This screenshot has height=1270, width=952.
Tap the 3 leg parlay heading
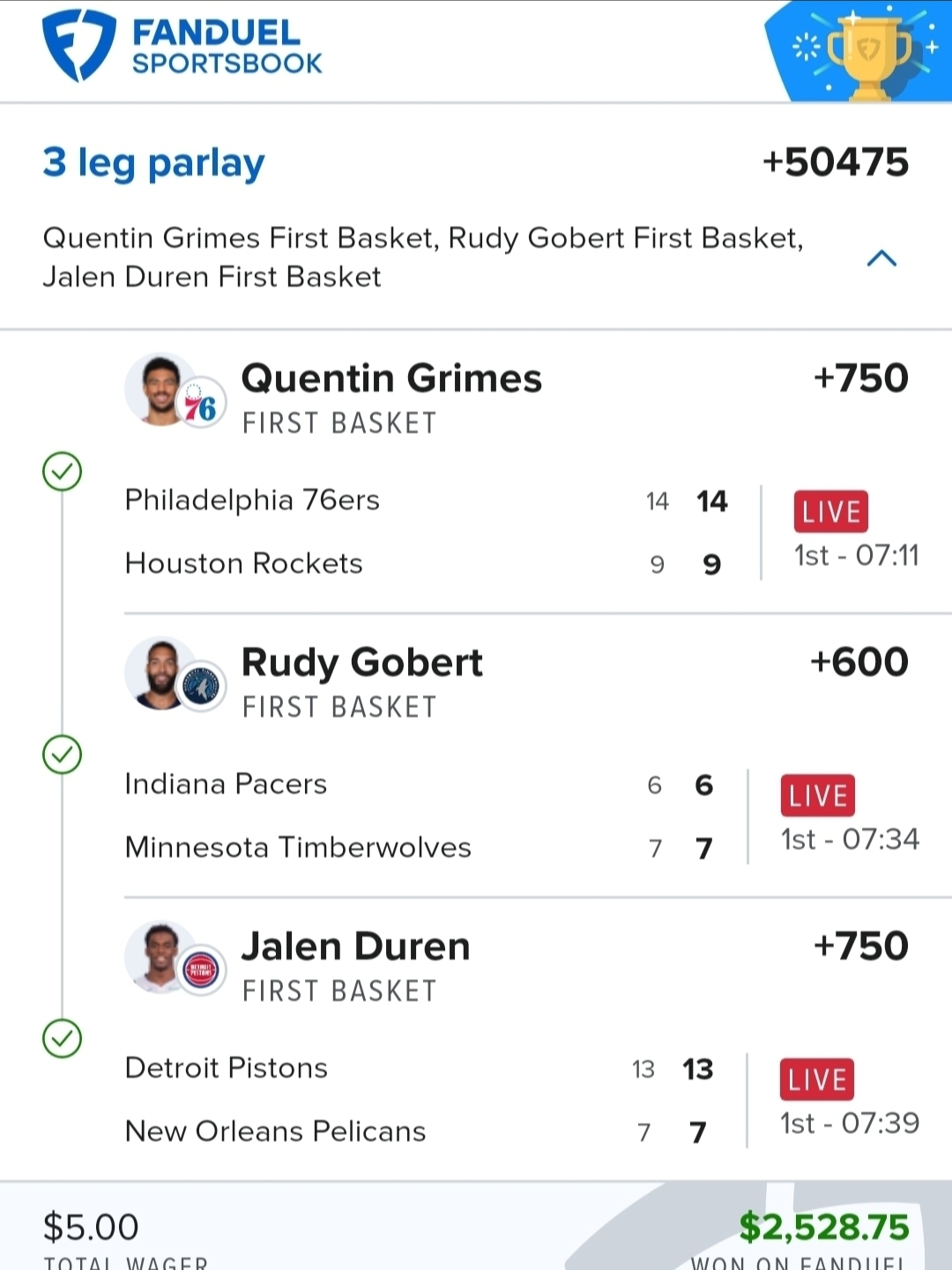153,164
